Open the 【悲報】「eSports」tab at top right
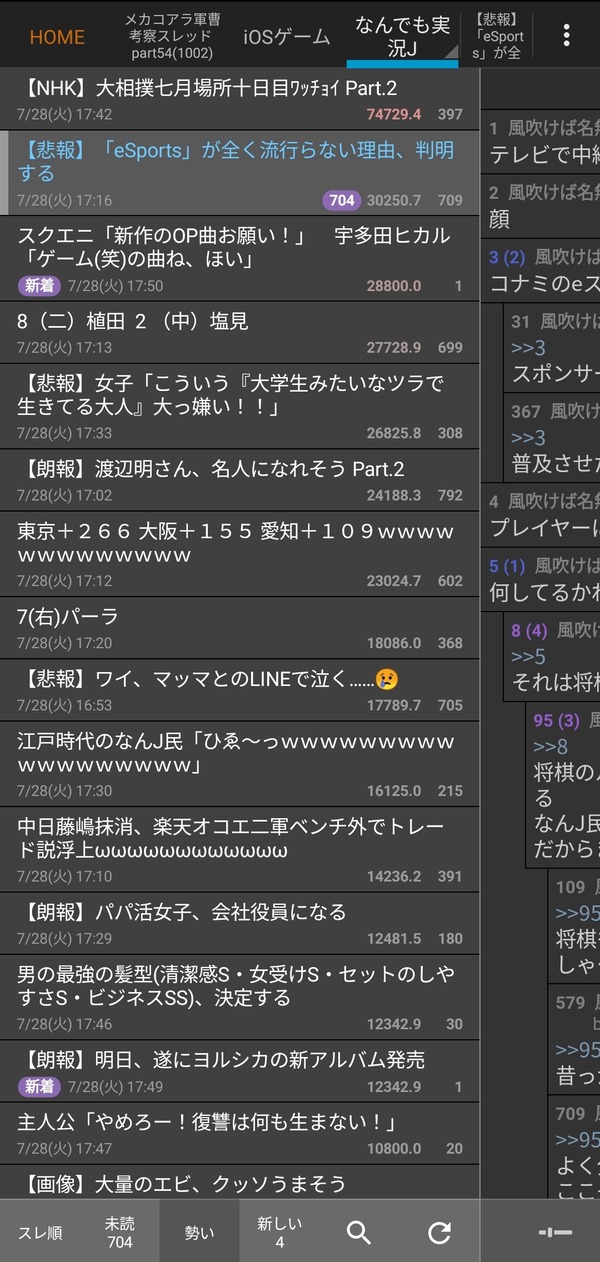This screenshot has height=1262, width=600. point(499,36)
